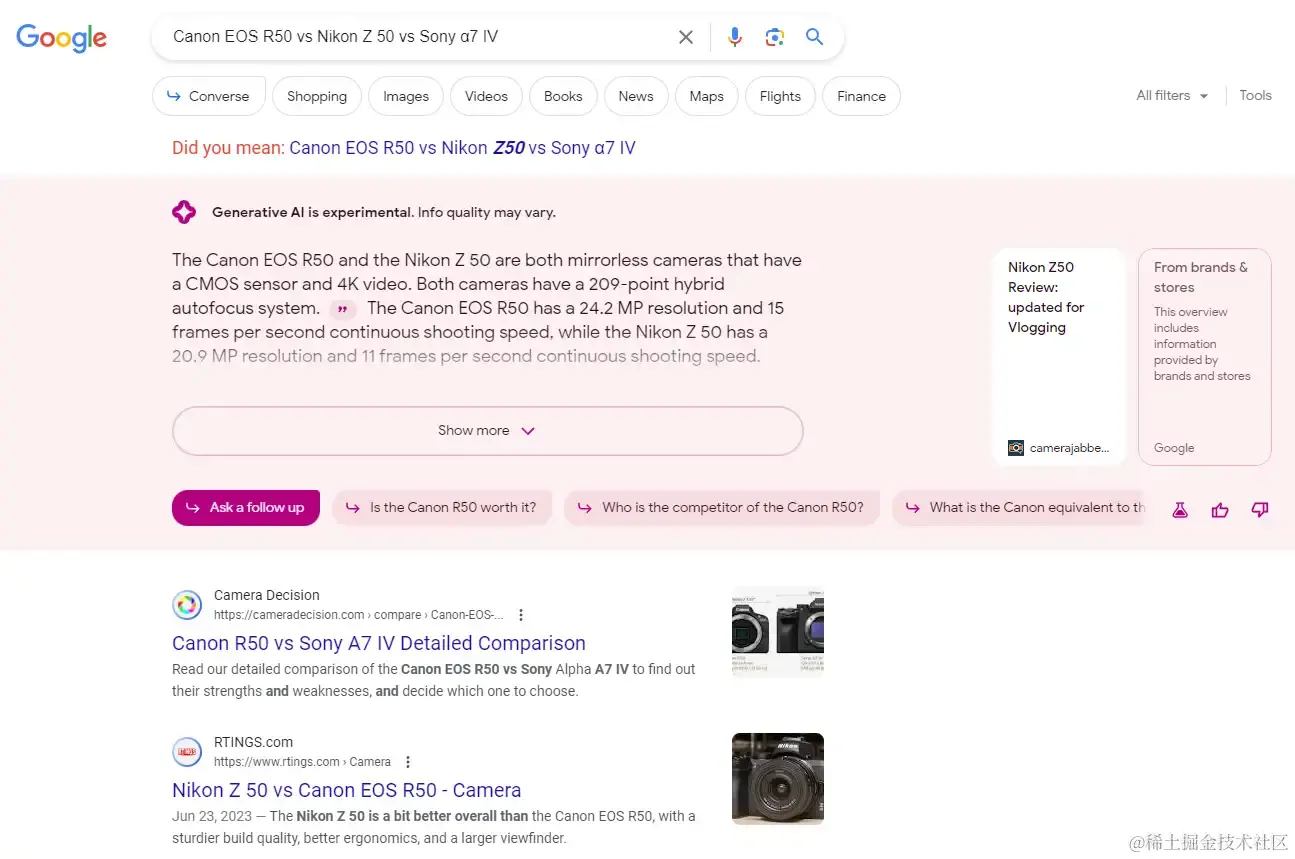Switch to the Maps tab
This screenshot has width=1295, height=859.
706,96
